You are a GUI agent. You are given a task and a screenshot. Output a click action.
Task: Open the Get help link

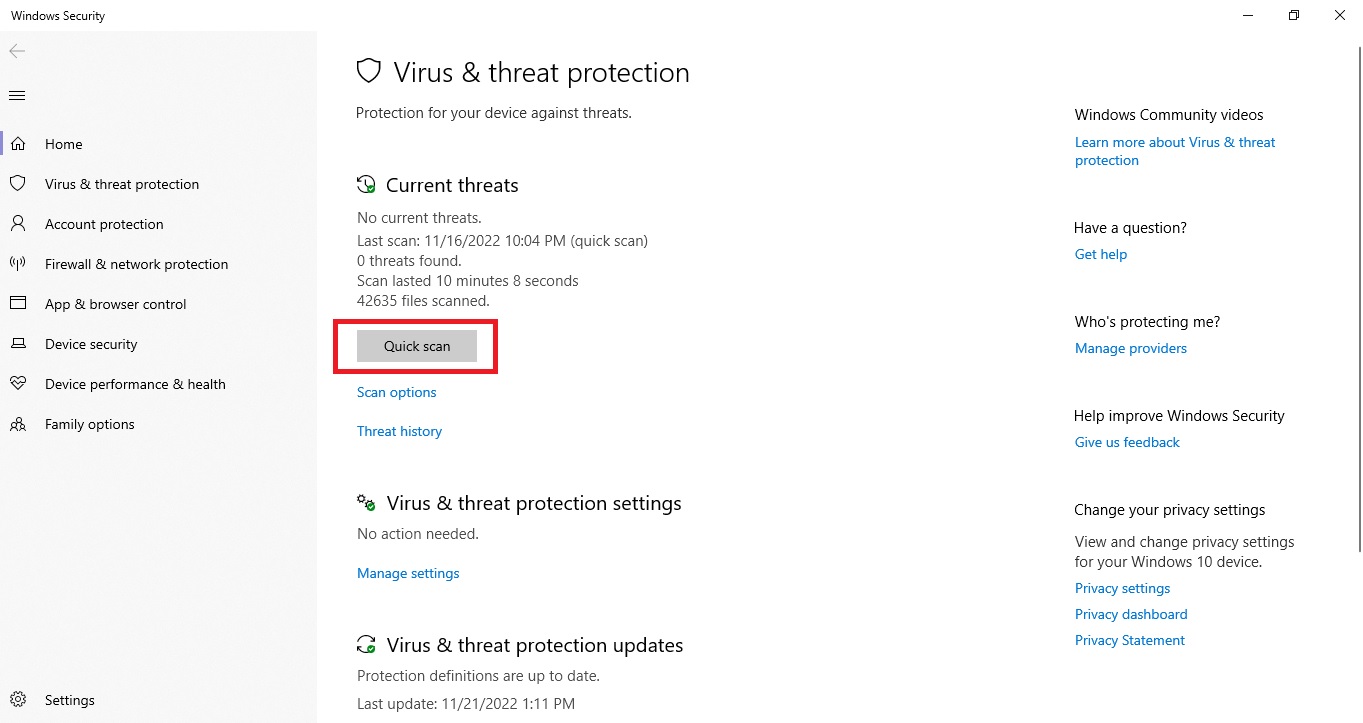coord(1100,254)
